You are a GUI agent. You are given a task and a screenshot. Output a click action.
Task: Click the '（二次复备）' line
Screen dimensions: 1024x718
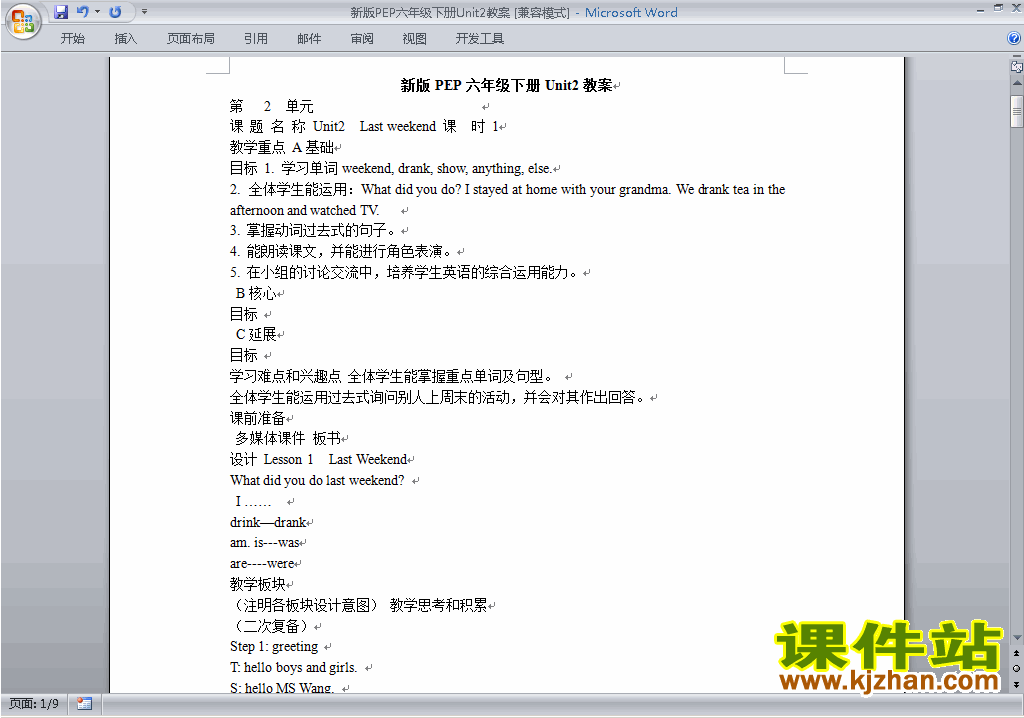[x=271, y=626]
